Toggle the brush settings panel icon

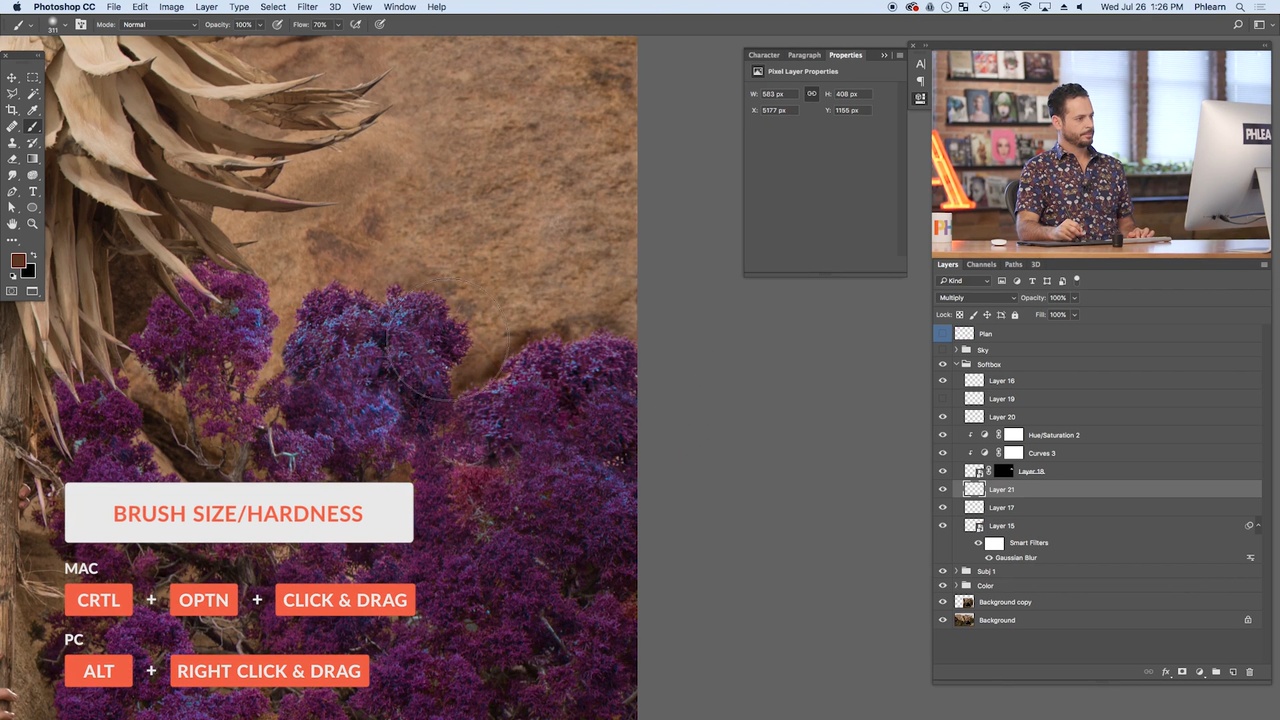81,24
